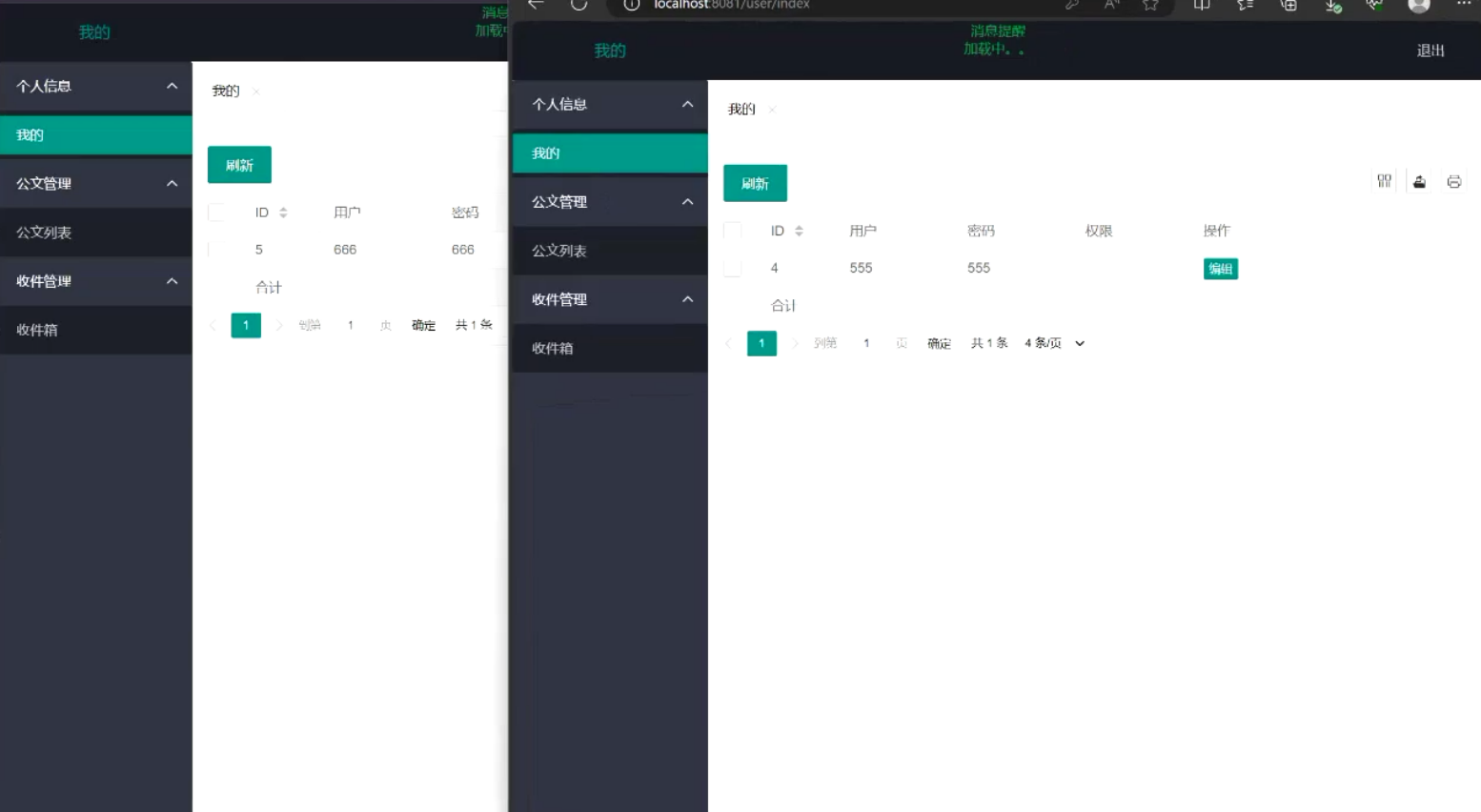
Task: Go to next page in left window pagination
Action: click(x=279, y=325)
